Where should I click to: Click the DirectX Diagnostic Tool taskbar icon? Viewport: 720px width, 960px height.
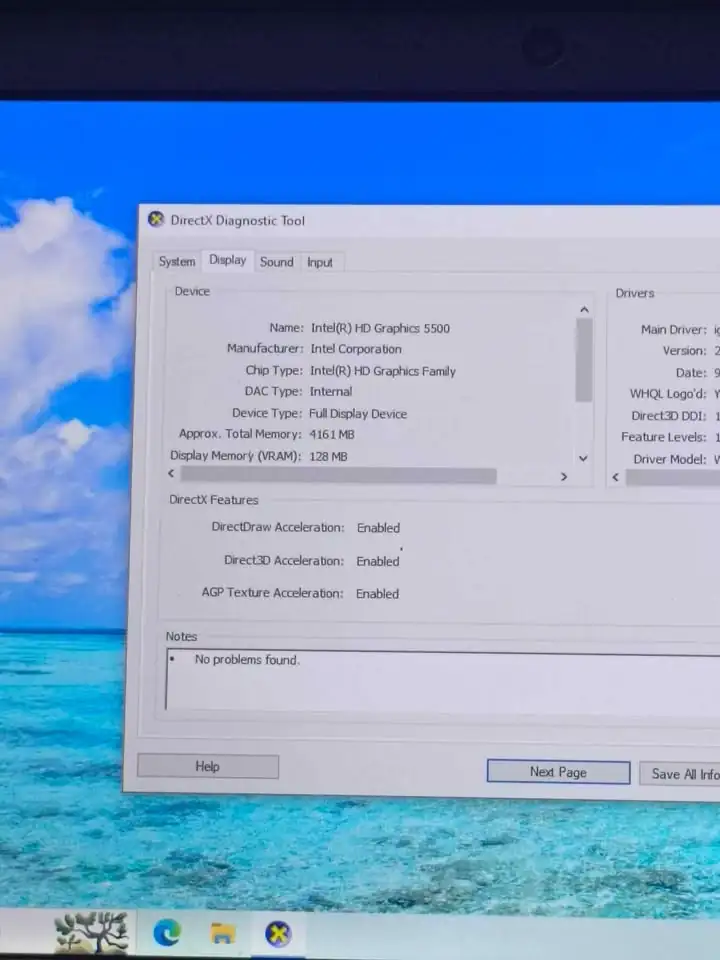278,934
